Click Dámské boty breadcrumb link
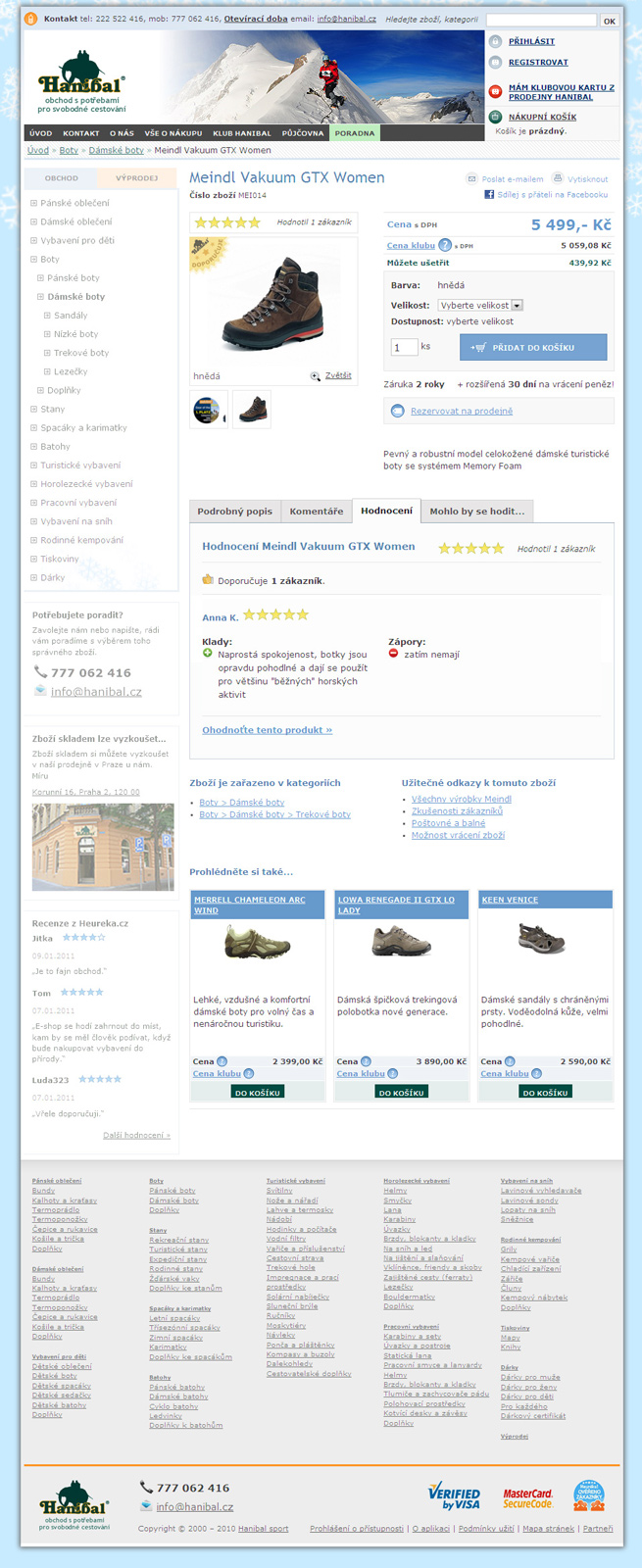 coord(117,150)
